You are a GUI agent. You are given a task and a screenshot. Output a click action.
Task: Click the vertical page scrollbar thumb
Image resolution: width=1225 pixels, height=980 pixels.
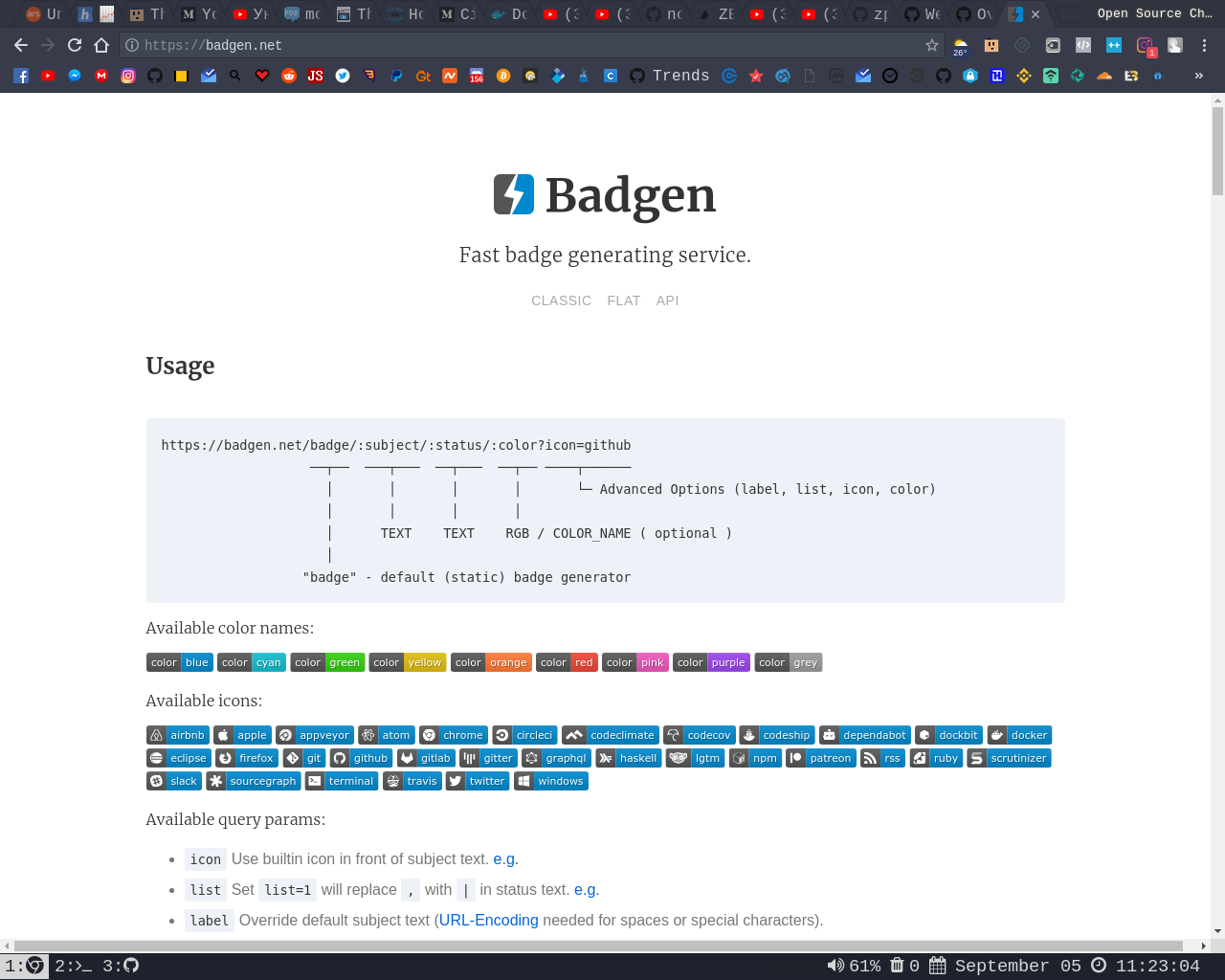[x=1217, y=151]
